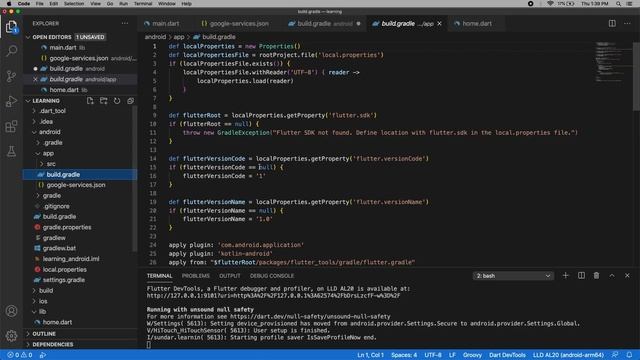Click the feedback icon in status bar
The width and height of the screenshot is (640, 360).
615,355
